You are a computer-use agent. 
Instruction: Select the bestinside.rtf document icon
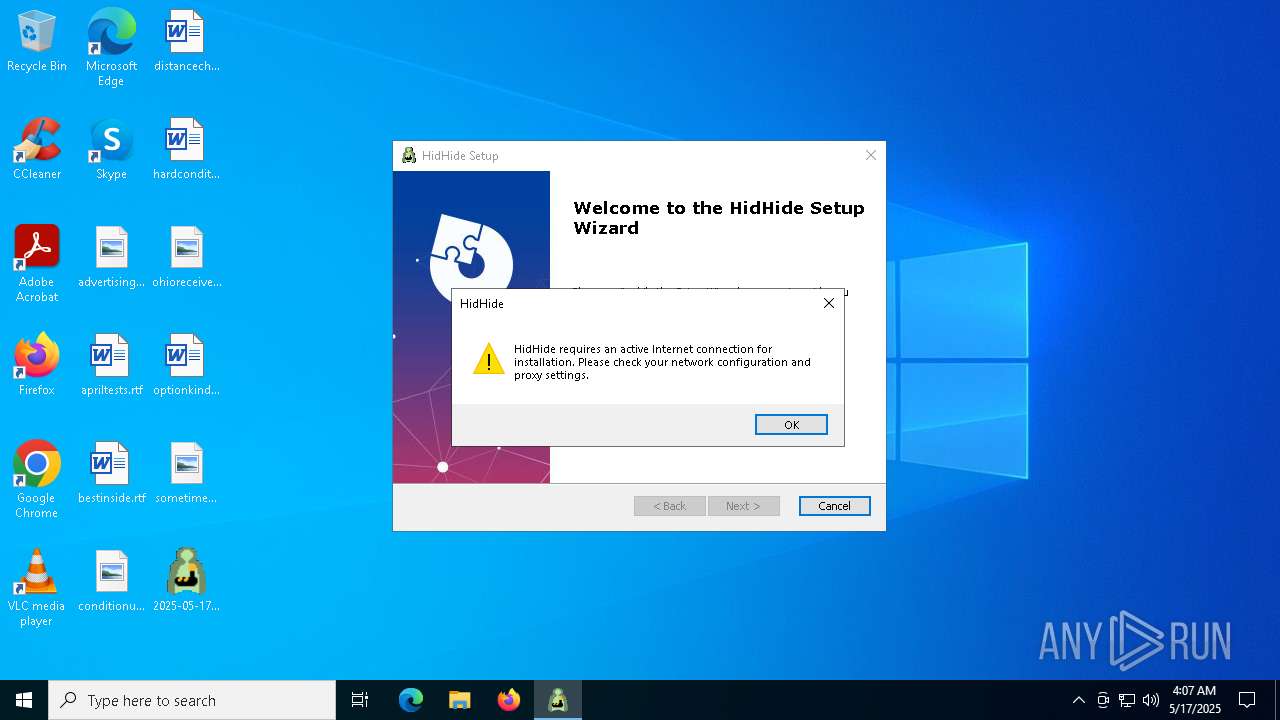point(111,473)
